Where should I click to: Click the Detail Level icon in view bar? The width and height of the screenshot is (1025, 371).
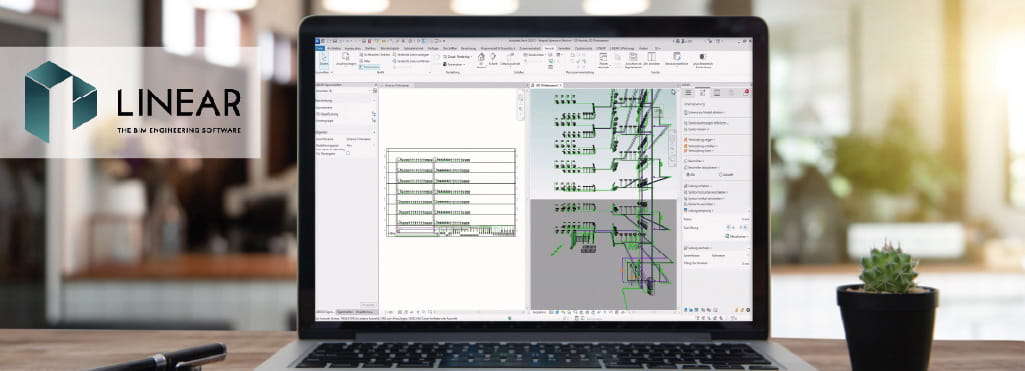coord(400,312)
